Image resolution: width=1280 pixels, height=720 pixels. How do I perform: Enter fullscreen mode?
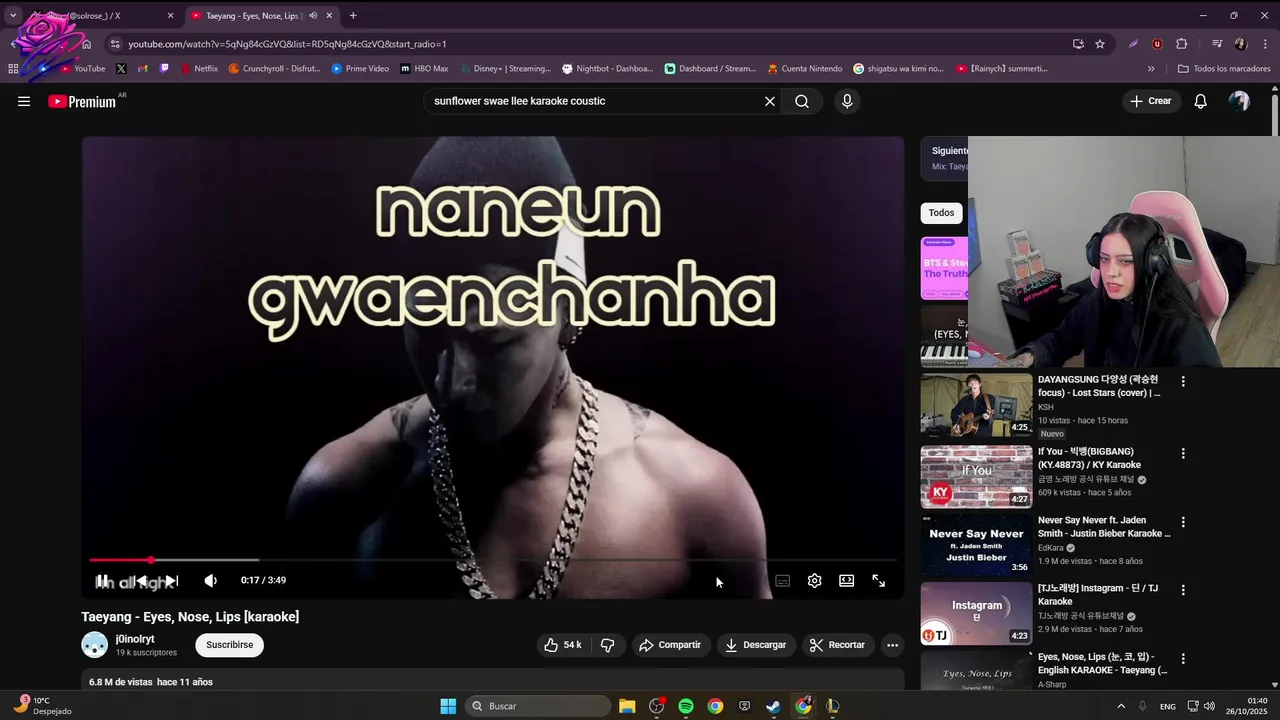879,581
